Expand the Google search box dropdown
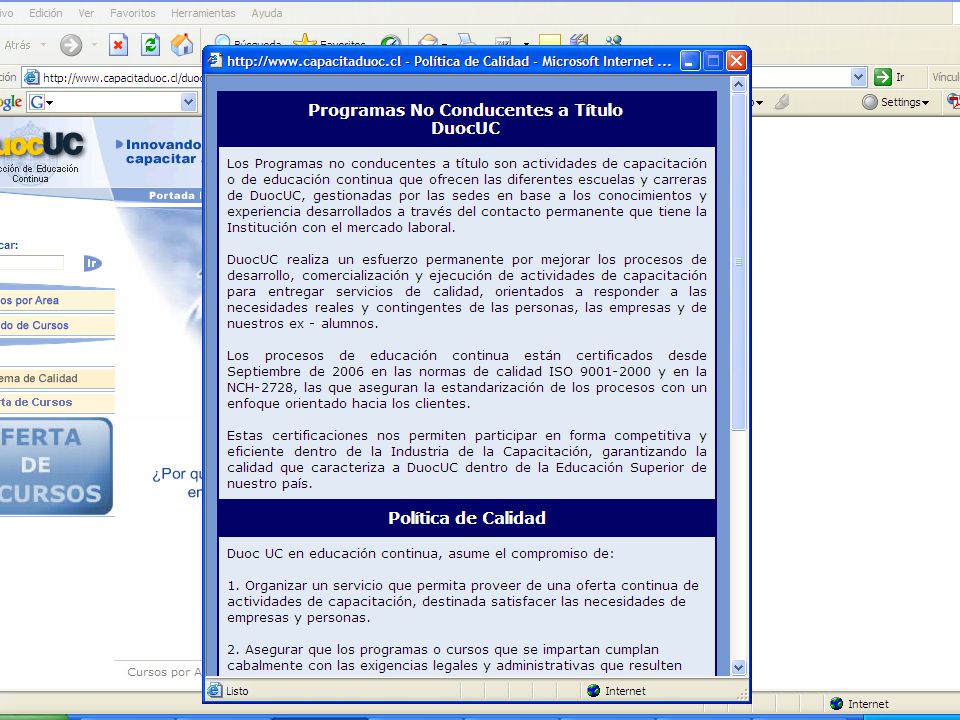This screenshot has width=960, height=720. pos(189,102)
